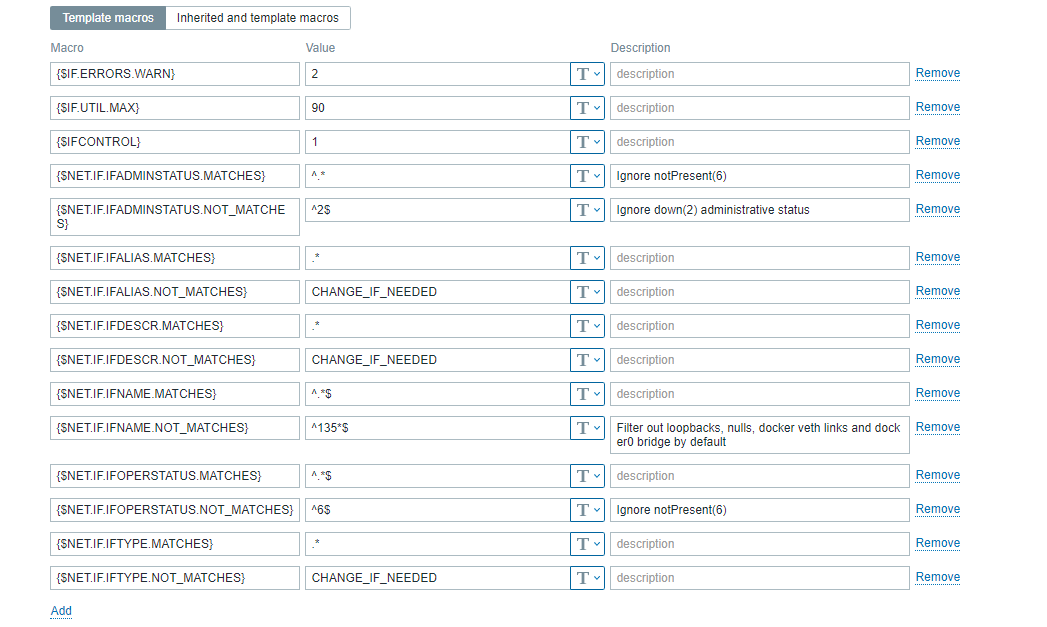Select the Template macros tab
Viewport: 1047px width, 627px height.
click(108, 18)
